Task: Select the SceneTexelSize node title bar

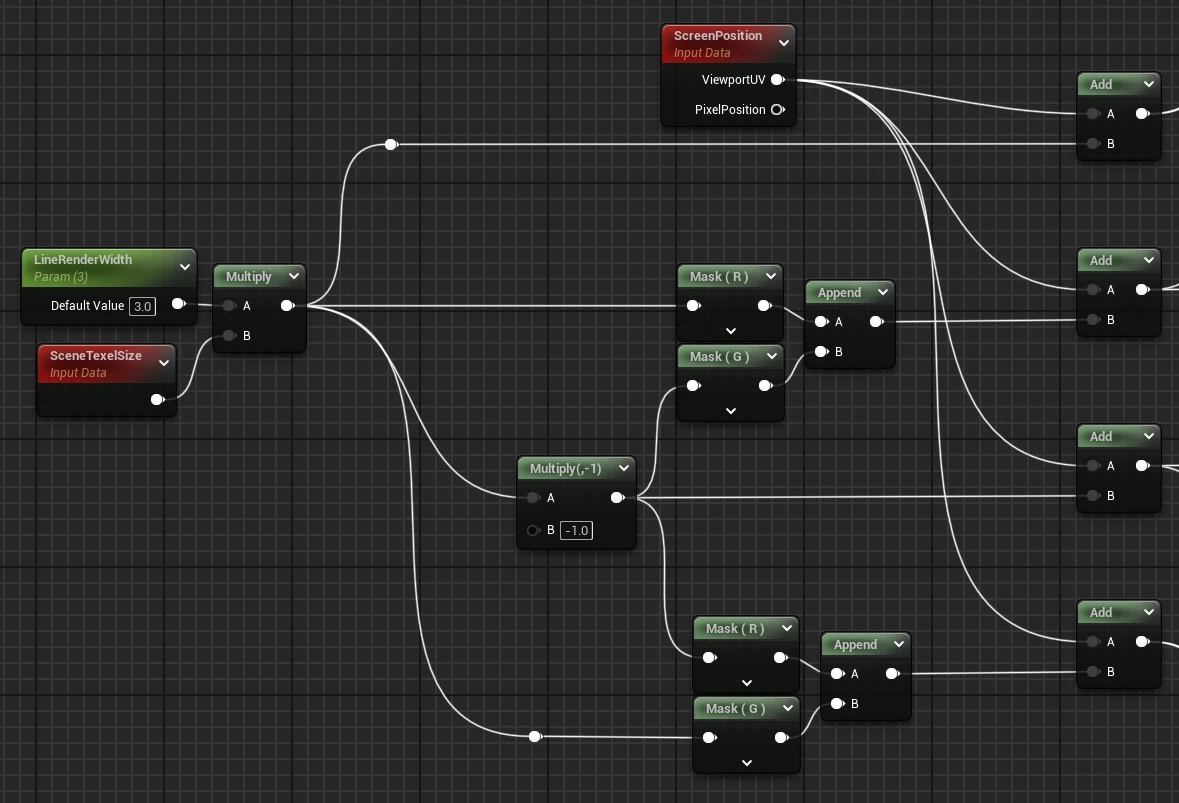Action: pyautogui.click(x=95, y=356)
